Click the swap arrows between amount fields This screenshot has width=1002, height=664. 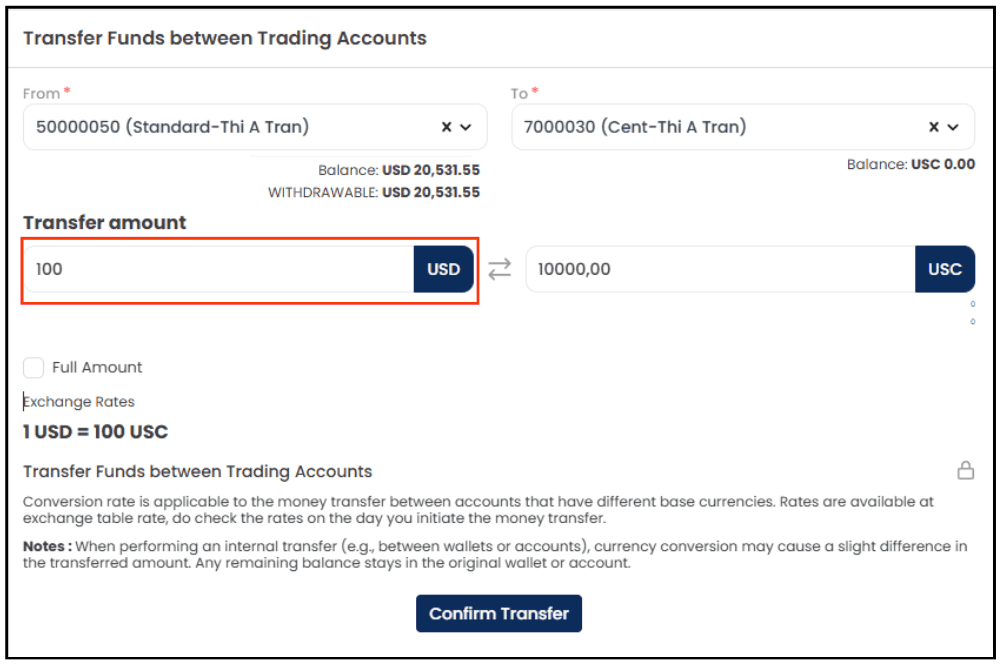[x=500, y=269]
